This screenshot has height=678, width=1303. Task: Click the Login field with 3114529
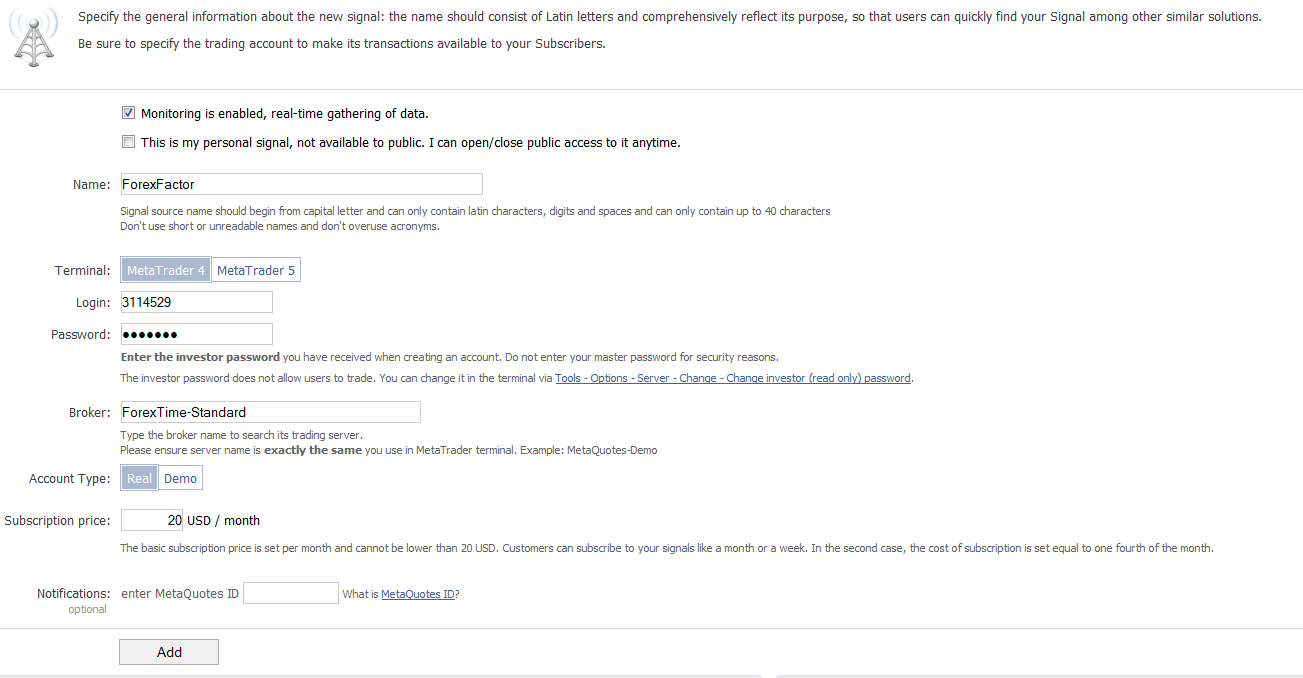point(196,302)
